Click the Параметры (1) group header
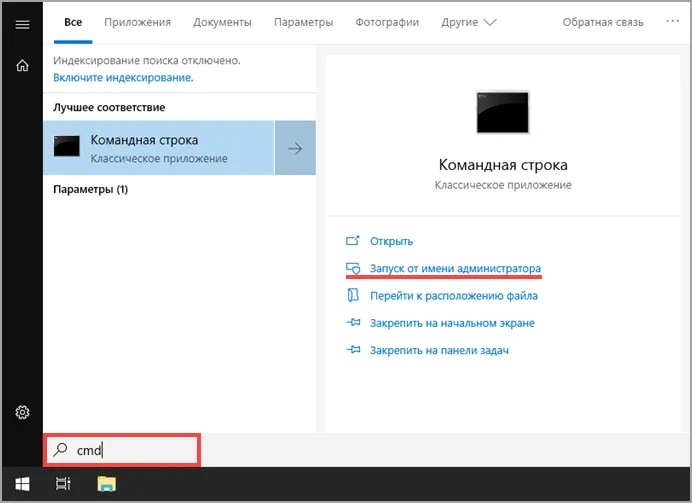 tap(90, 189)
